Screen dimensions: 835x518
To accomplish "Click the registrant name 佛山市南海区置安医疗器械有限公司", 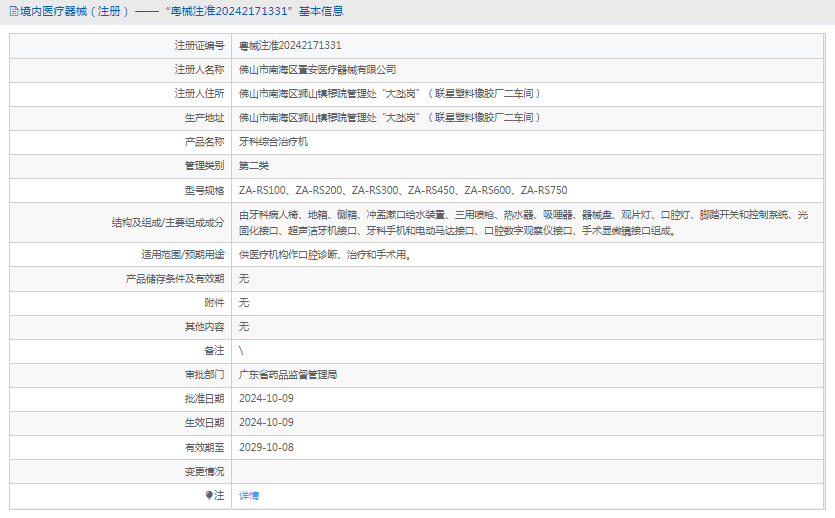I will coord(317,70).
